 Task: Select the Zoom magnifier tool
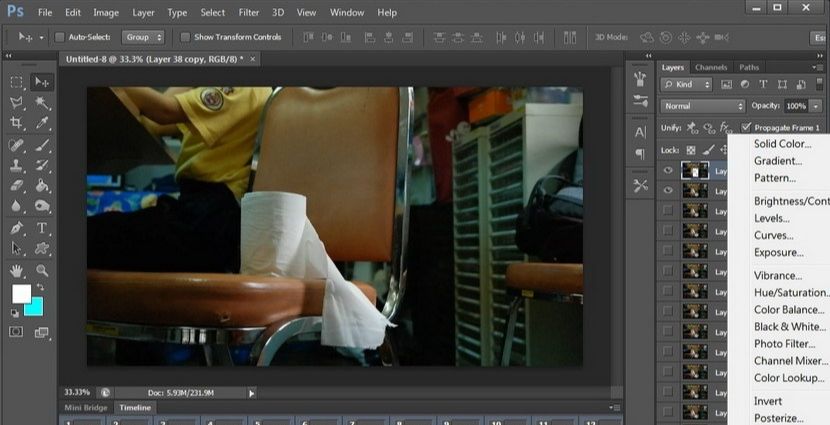tap(42, 271)
